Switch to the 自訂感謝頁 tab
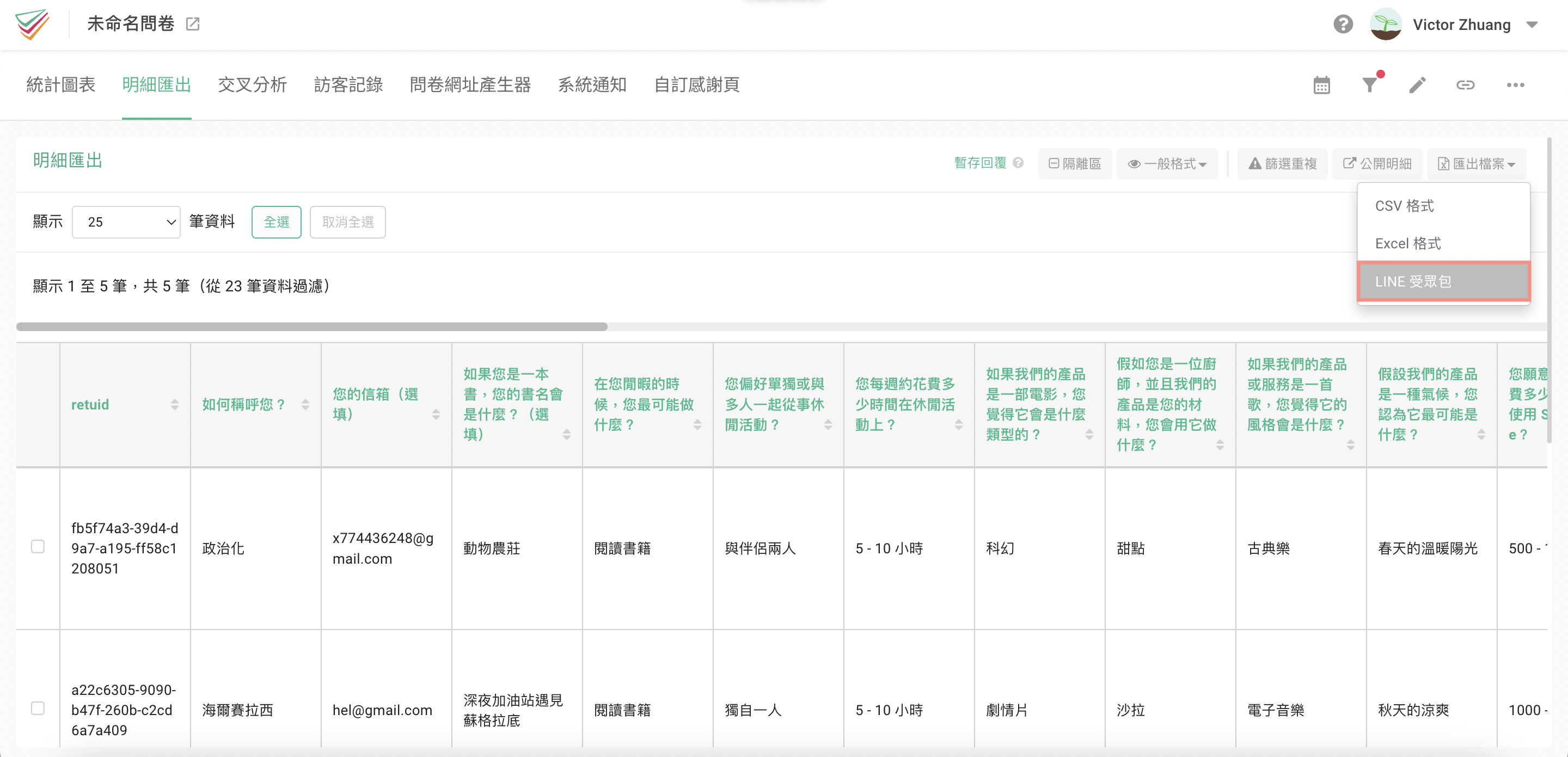 696,84
